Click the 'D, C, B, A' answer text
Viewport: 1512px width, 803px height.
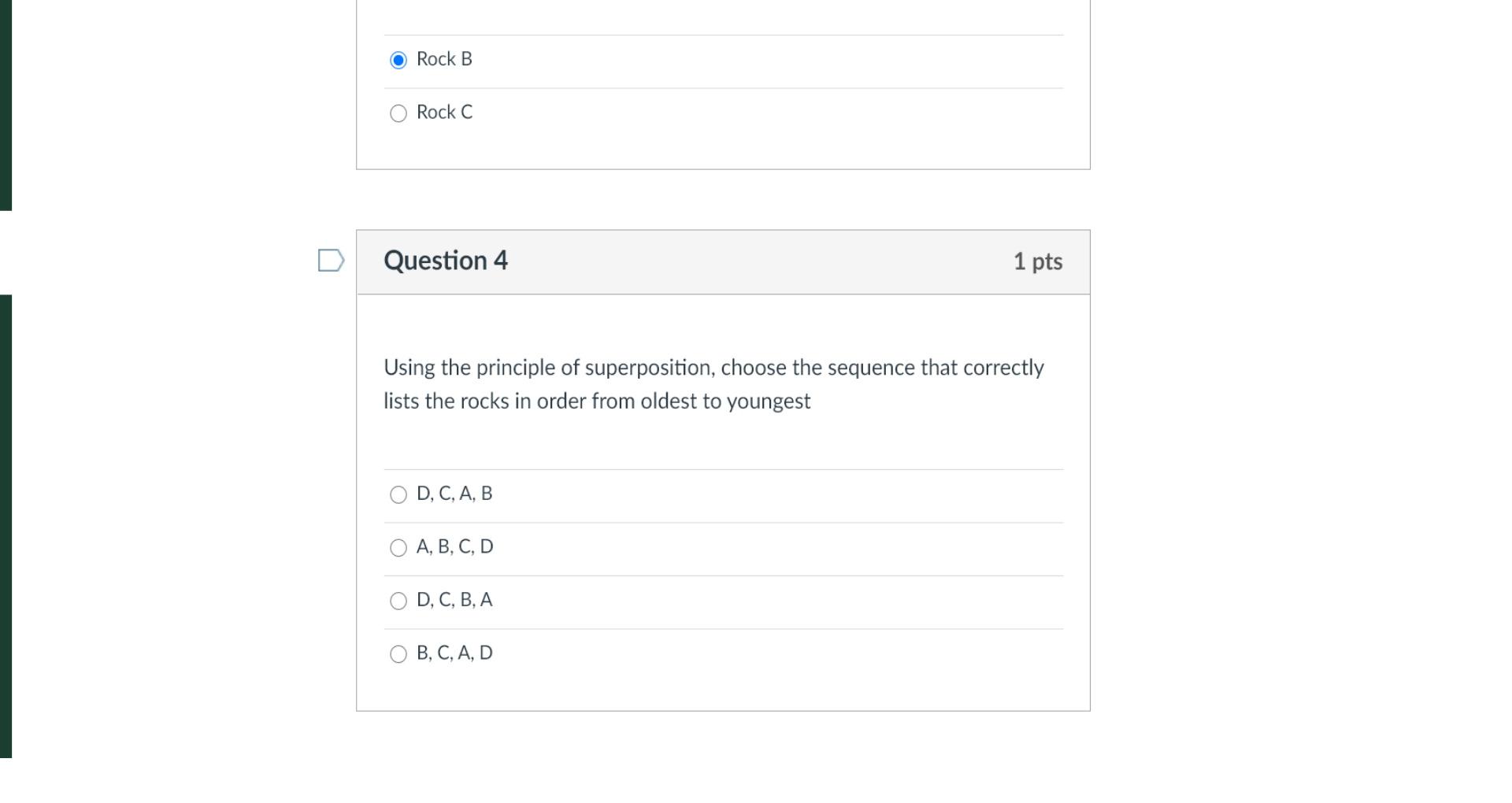454,600
